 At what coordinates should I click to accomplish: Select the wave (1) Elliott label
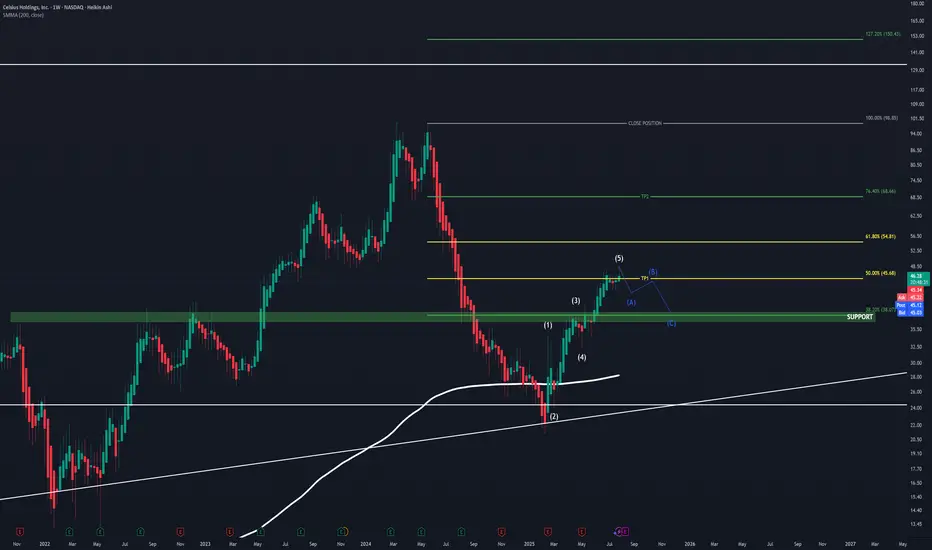click(547, 325)
